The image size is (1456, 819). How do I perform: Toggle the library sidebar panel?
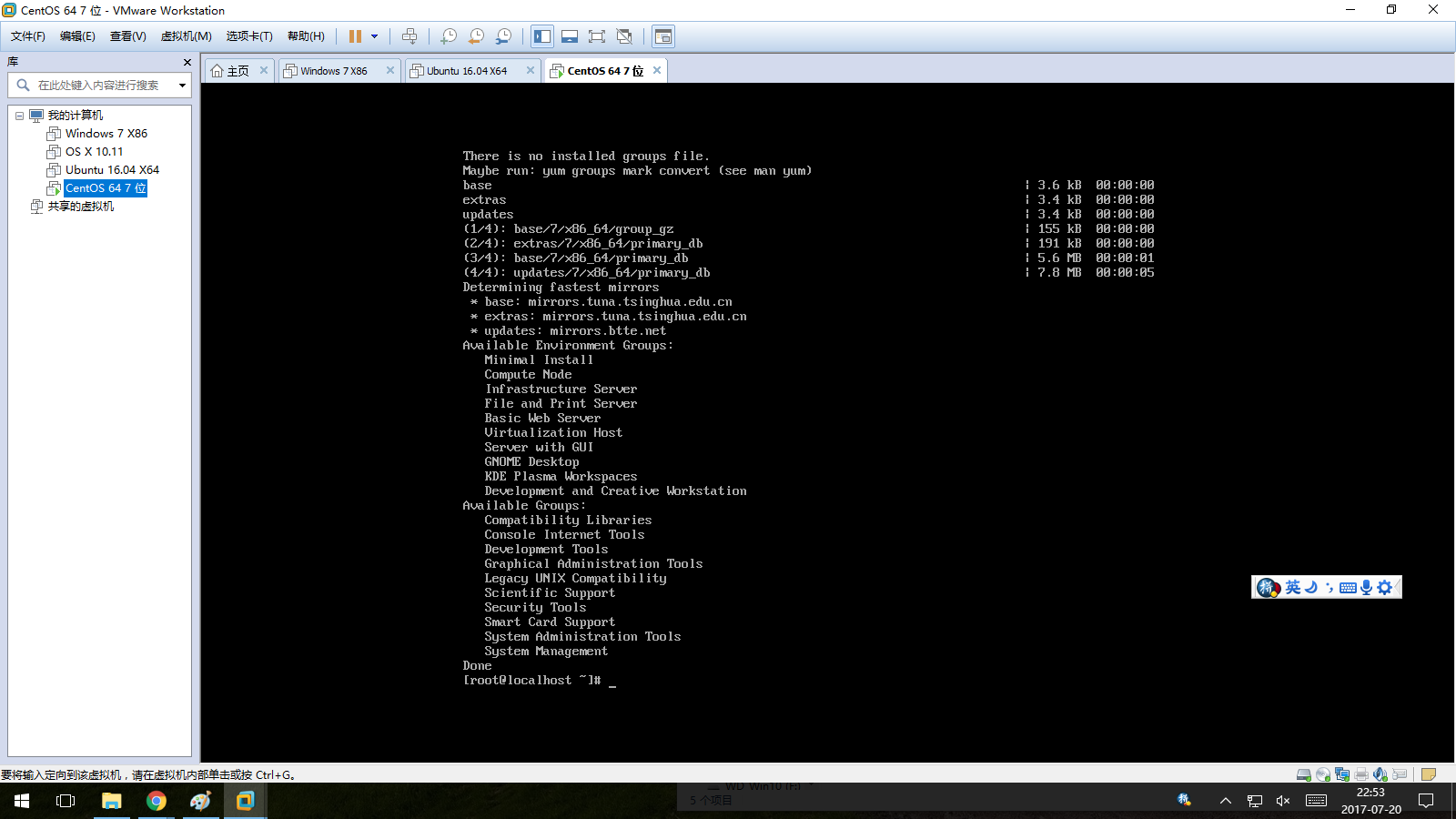pyautogui.click(x=542, y=36)
